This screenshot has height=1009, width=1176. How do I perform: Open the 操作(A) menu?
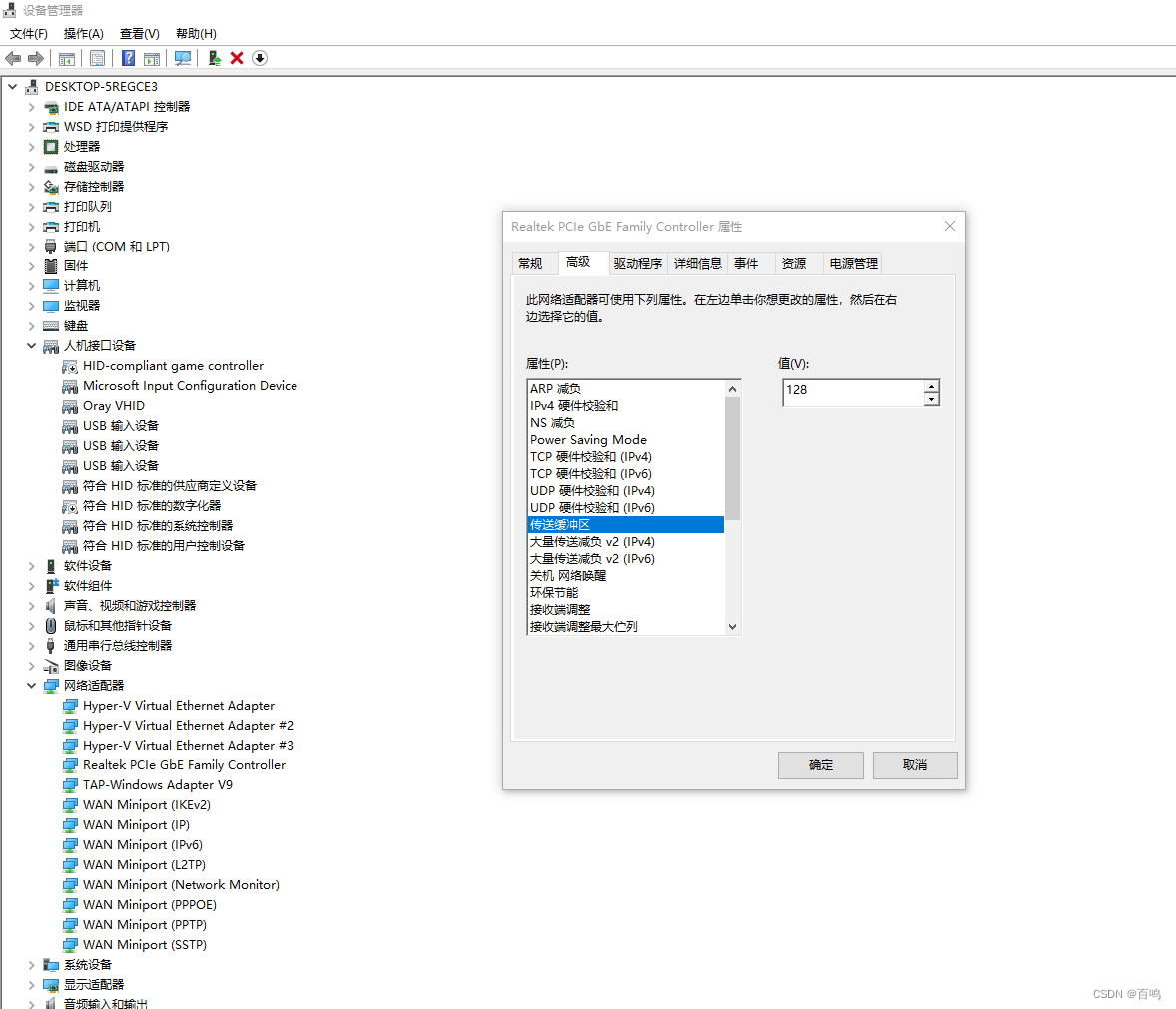[x=83, y=34]
